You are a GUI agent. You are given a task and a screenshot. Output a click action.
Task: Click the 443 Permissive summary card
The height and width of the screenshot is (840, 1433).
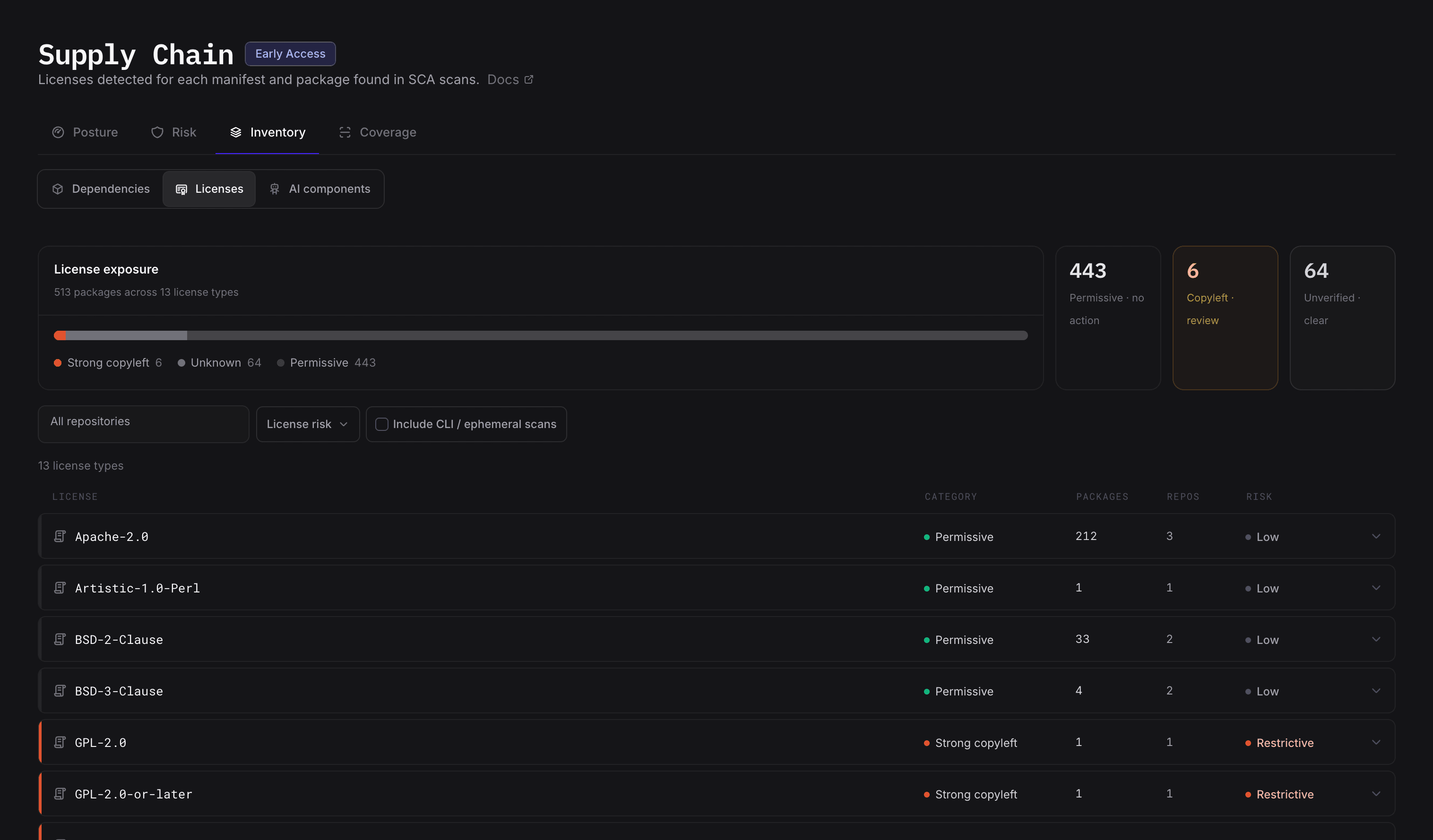coord(1108,317)
